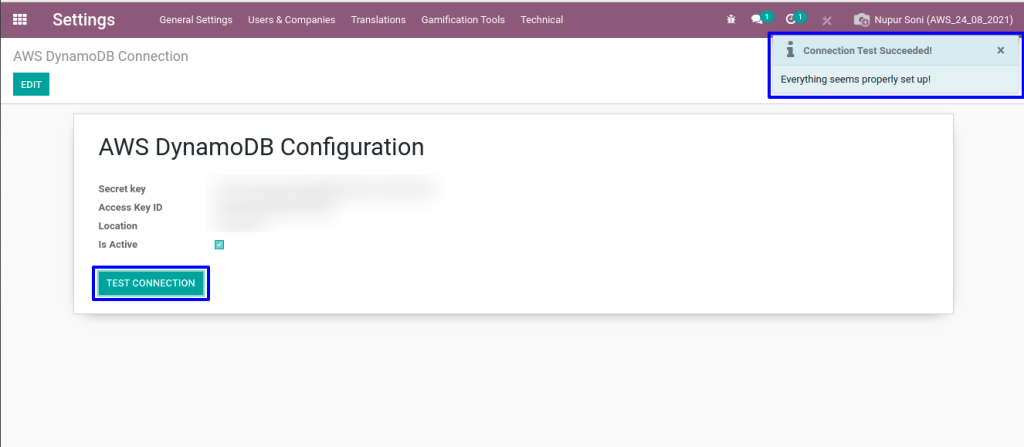The height and width of the screenshot is (447, 1024).
Task: Click the Connection Test Succeeded title
Action: pyautogui.click(x=867, y=50)
